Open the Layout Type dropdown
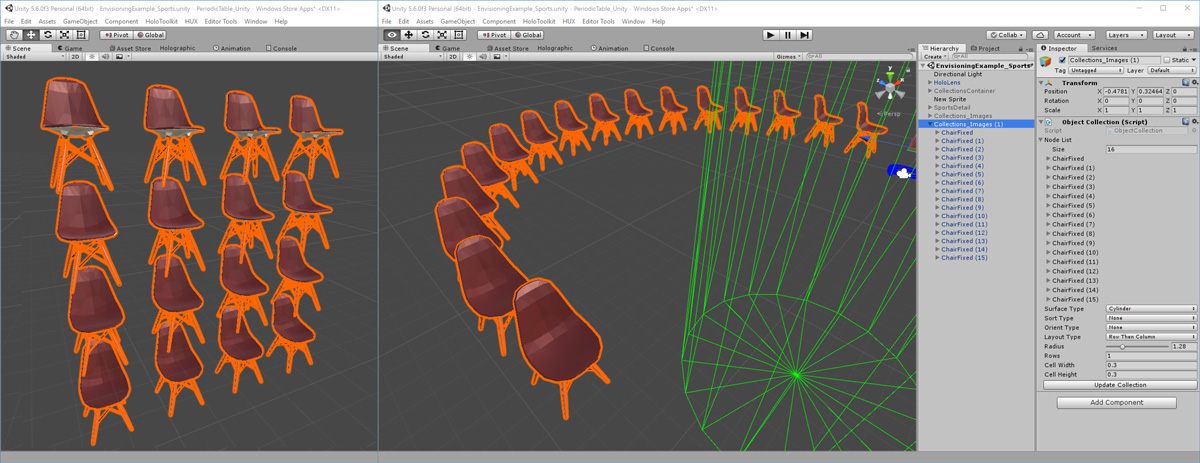Viewport: 1200px width, 463px height. click(1150, 337)
